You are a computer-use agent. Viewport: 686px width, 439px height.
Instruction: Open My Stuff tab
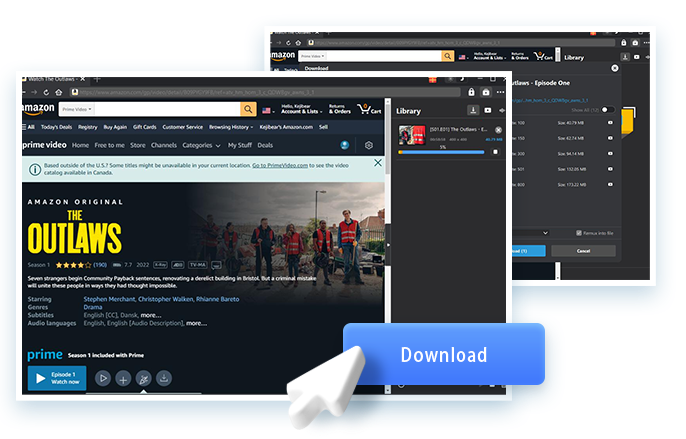(x=240, y=145)
